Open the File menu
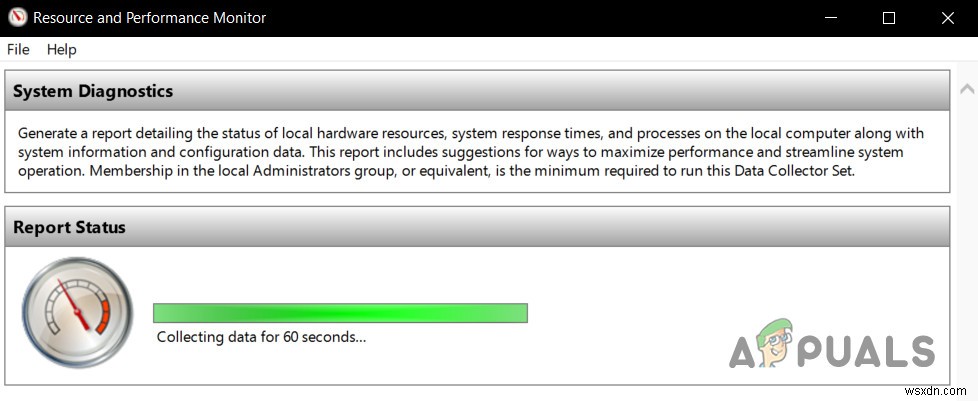Viewport: 978px width, 401px height. 18,49
